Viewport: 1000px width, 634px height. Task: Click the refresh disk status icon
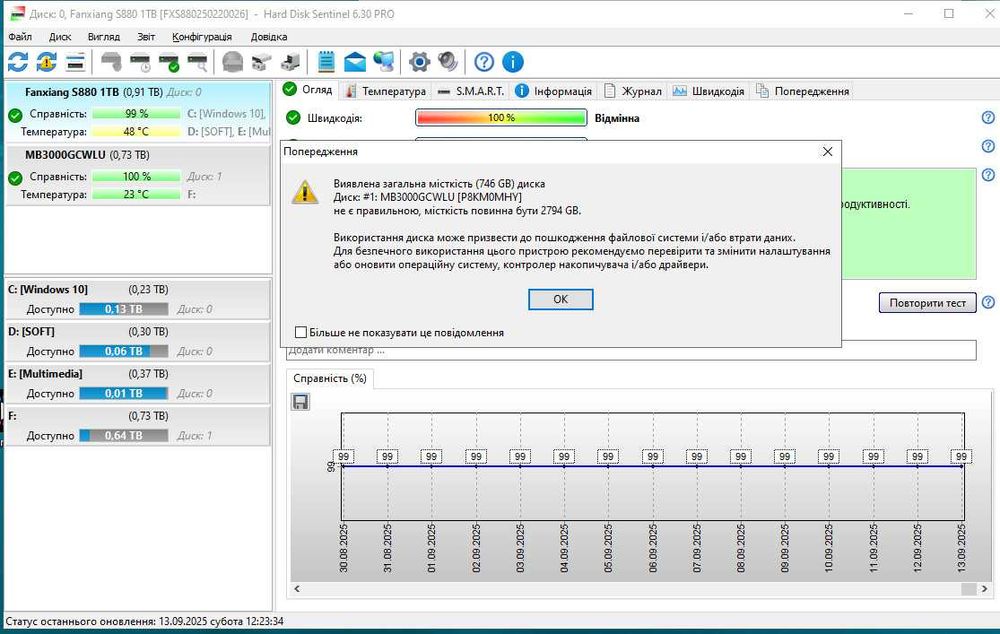(18, 62)
